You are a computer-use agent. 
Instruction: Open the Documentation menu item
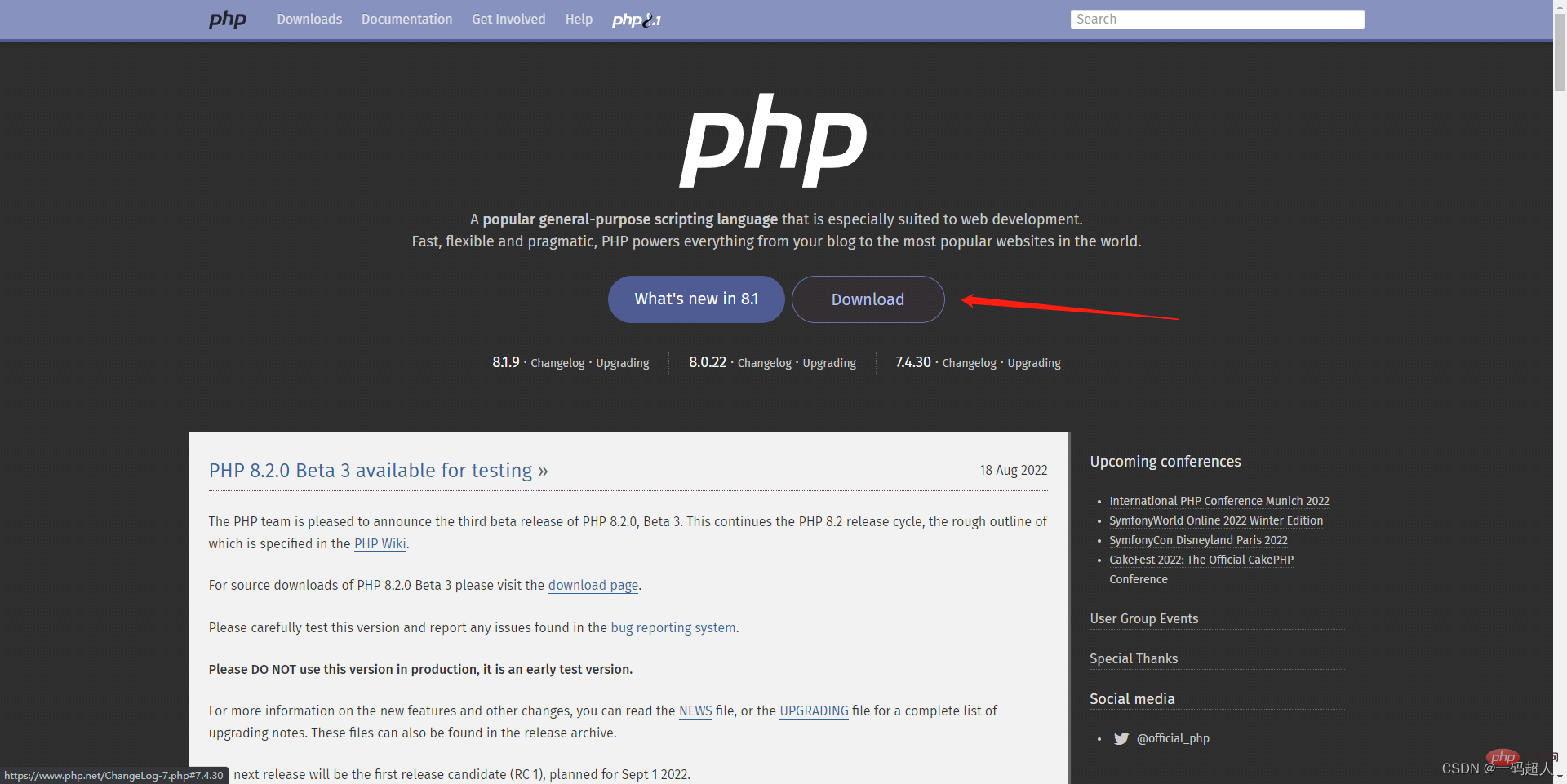click(x=406, y=19)
